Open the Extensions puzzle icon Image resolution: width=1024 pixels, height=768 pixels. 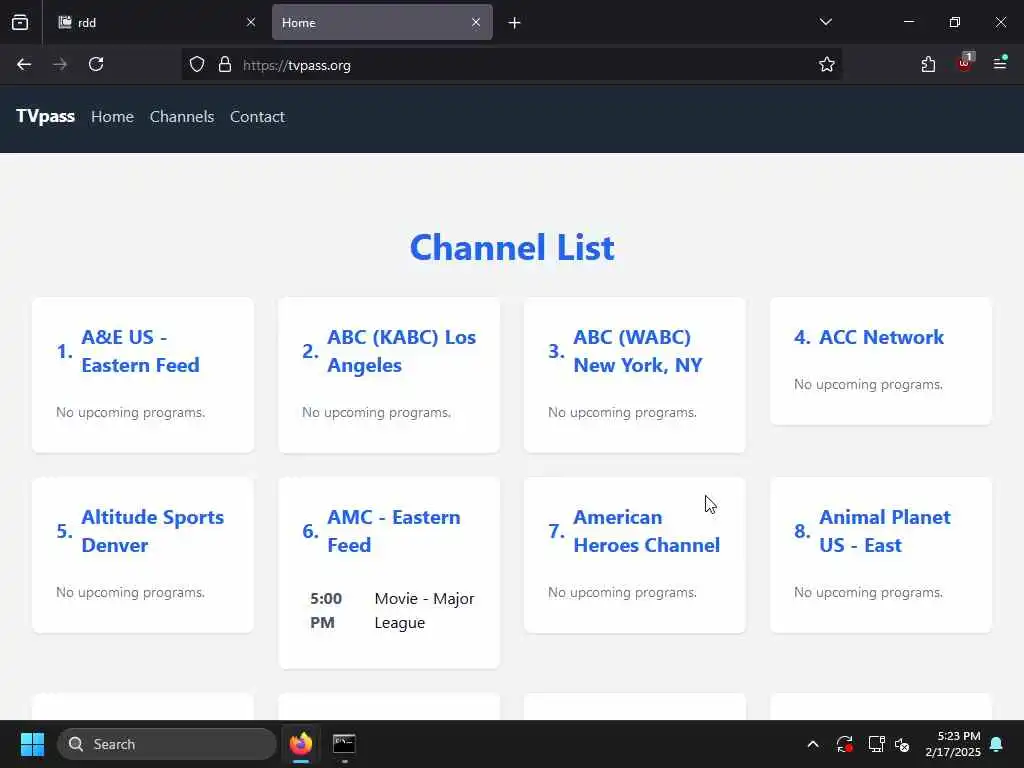point(928,65)
